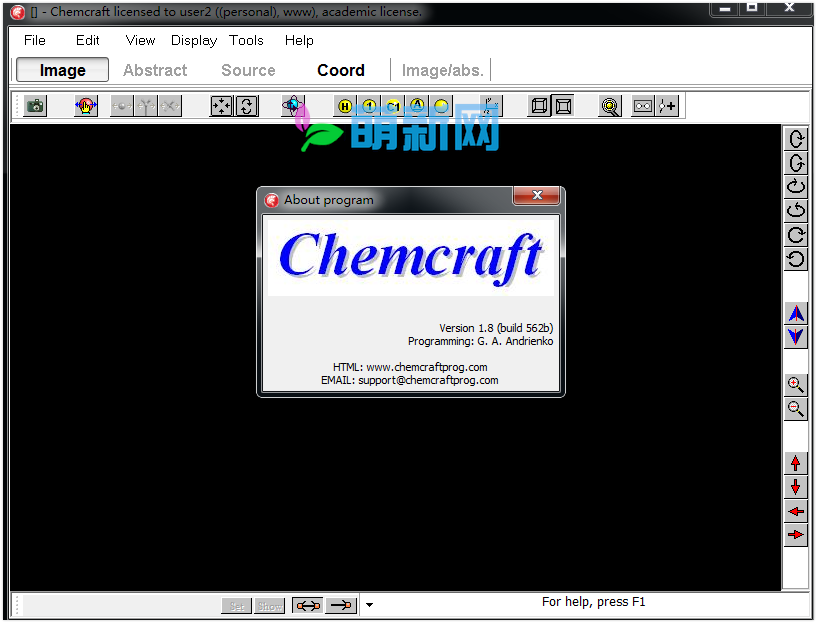Toggle the plain yellow ball icon

click(x=441, y=106)
